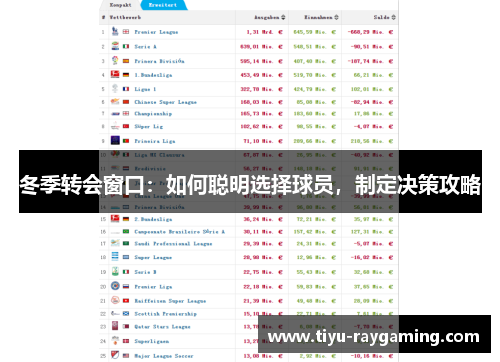Click Serie A Ausgaben value
The image size is (500, 362).
pos(261,47)
